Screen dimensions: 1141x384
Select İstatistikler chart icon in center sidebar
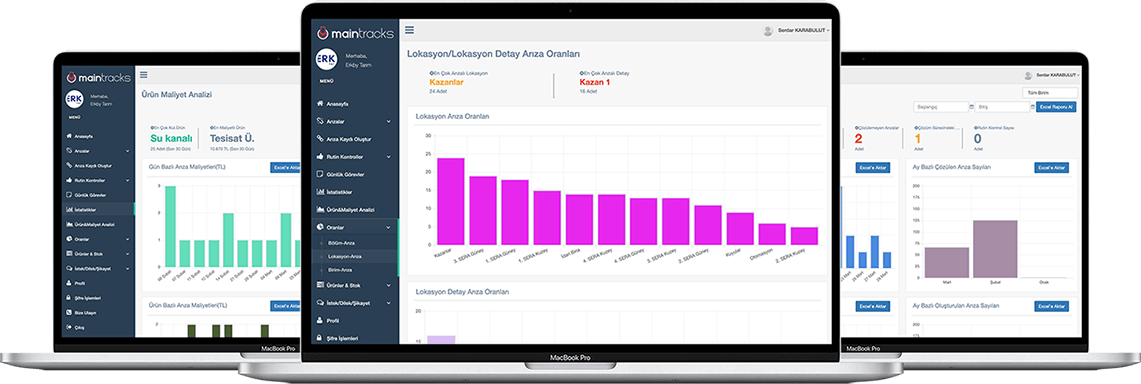[320, 192]
